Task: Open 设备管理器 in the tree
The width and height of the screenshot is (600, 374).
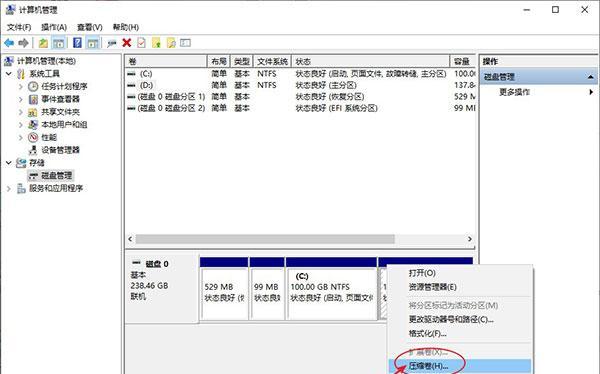Action: [x=60, y=150]
